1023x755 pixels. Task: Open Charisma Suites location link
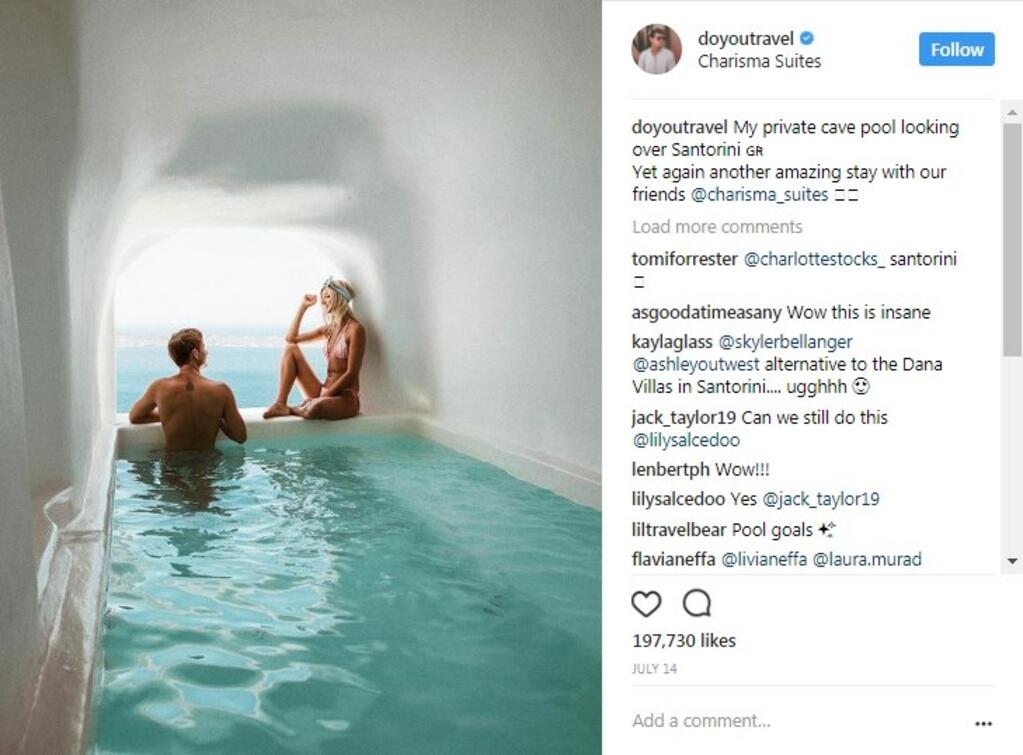coord(759,61)
